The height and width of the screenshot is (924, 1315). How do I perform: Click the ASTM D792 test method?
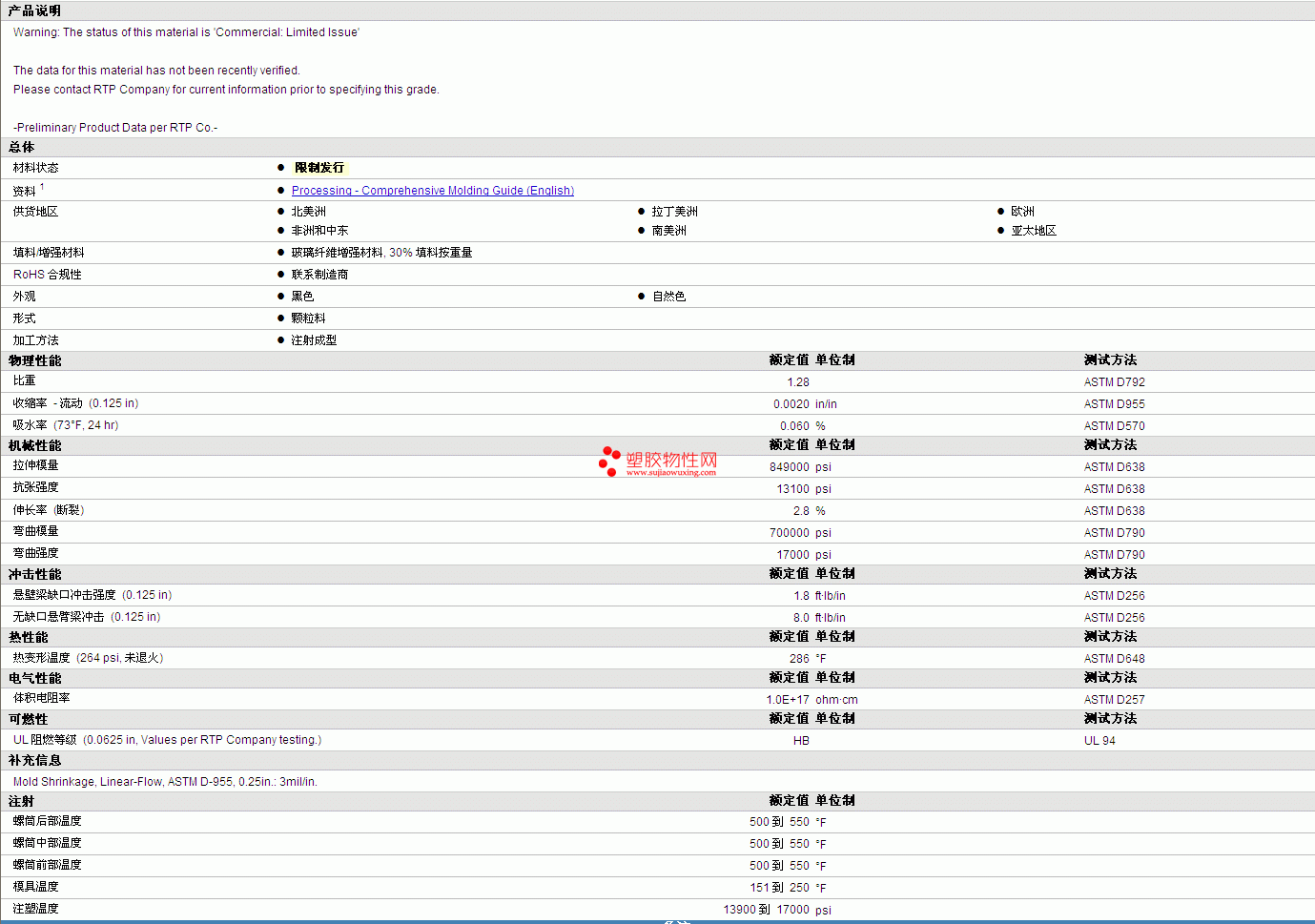[x=1115, y=382]
